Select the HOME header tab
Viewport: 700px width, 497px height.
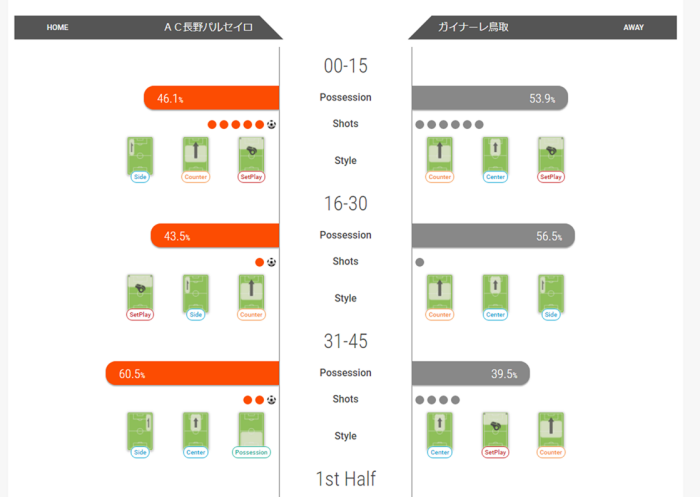[58, 28]
